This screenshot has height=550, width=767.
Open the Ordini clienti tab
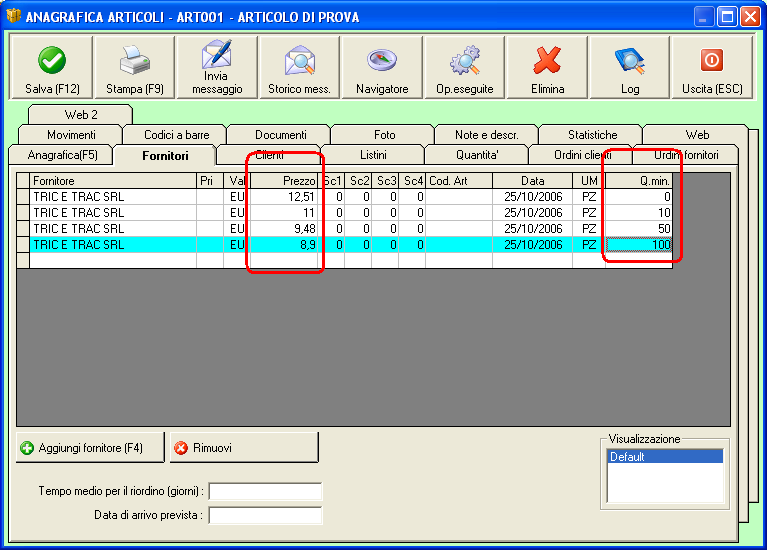click(582, 155)
